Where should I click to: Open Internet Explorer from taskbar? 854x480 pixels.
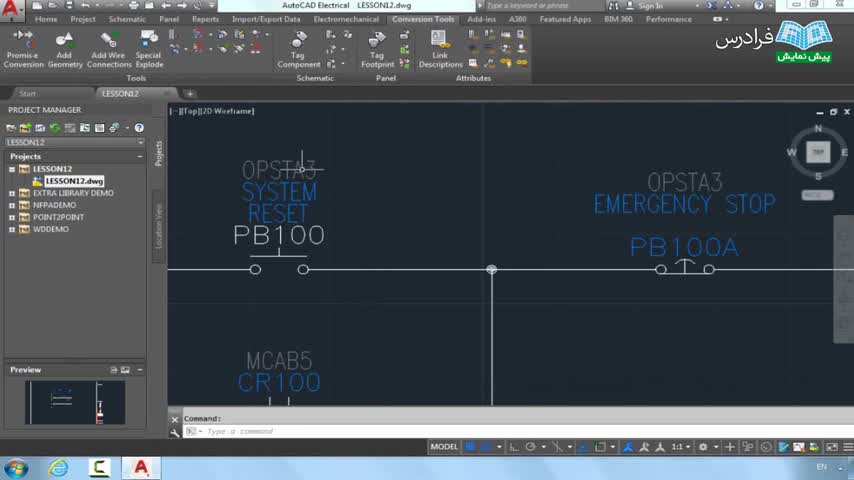tap(58, 469)
